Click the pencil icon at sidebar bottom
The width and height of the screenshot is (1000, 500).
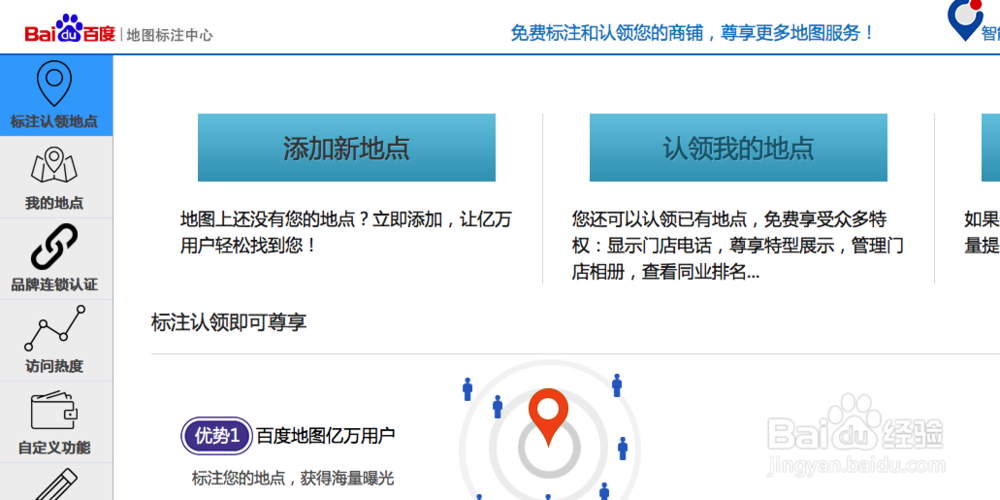point(54,485)
